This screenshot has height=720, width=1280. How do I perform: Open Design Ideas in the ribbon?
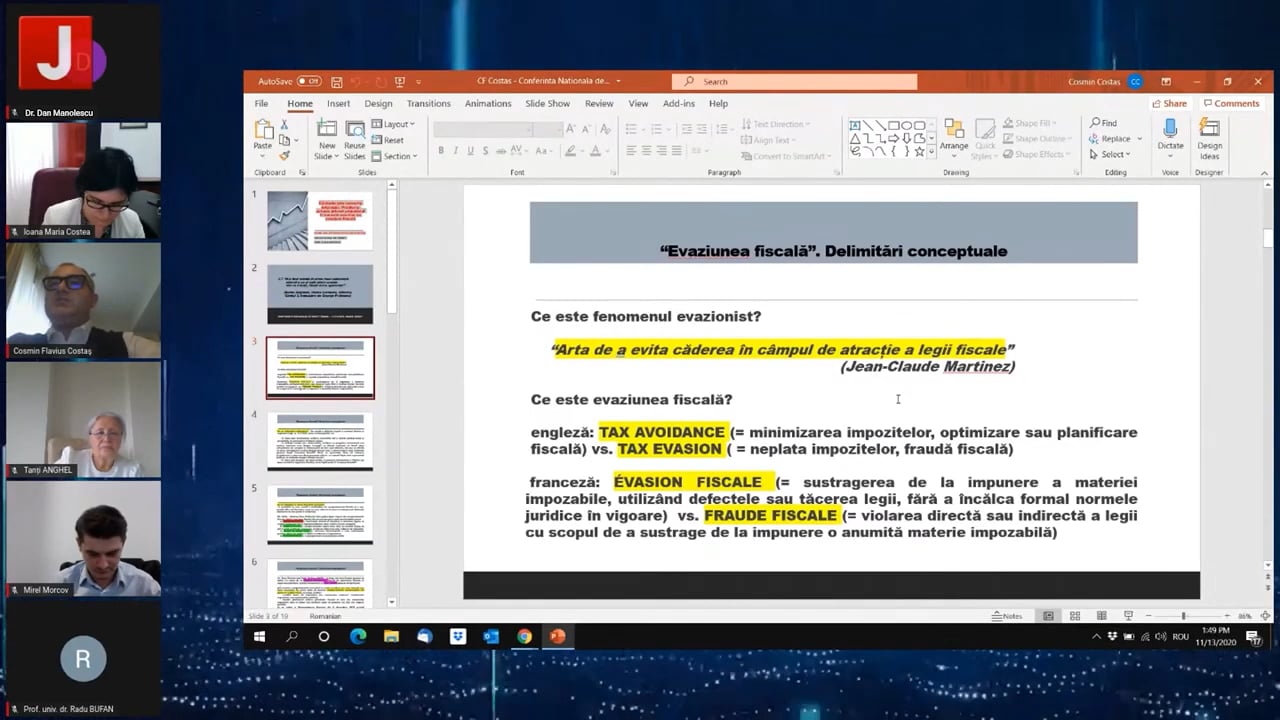click(x=1209, y=129)
